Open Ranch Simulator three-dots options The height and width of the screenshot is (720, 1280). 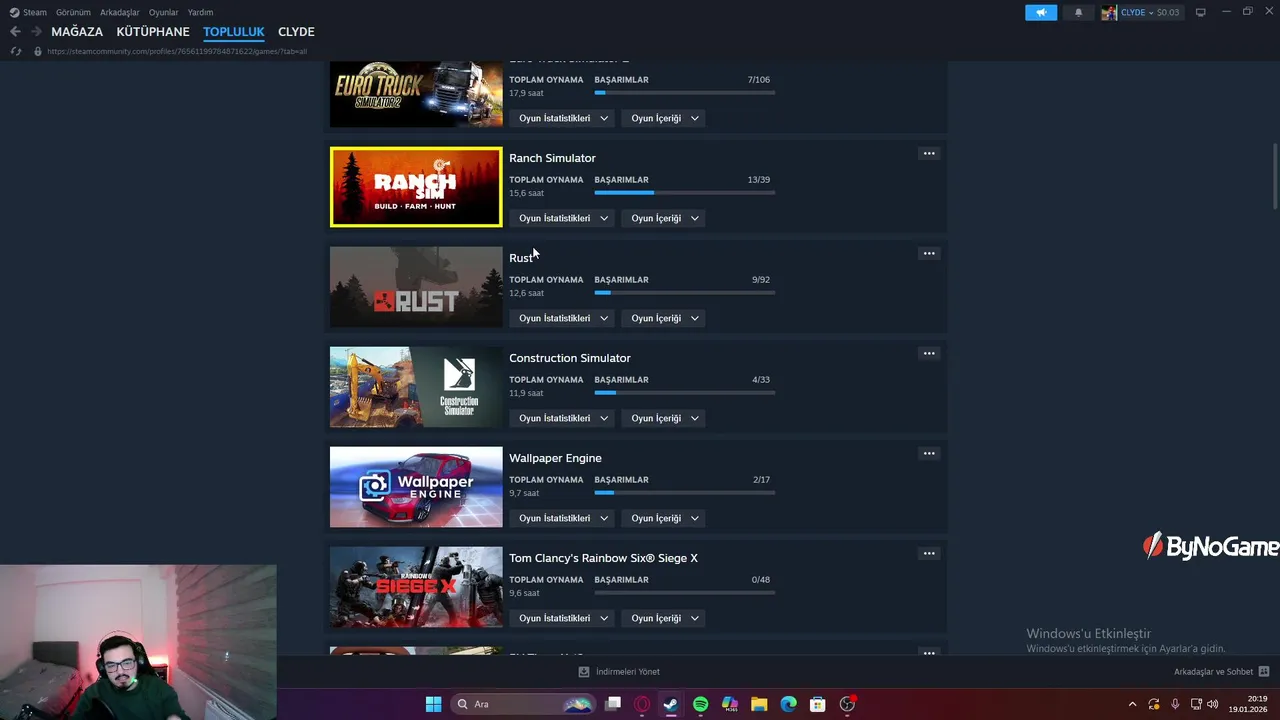tap(929, 153)
